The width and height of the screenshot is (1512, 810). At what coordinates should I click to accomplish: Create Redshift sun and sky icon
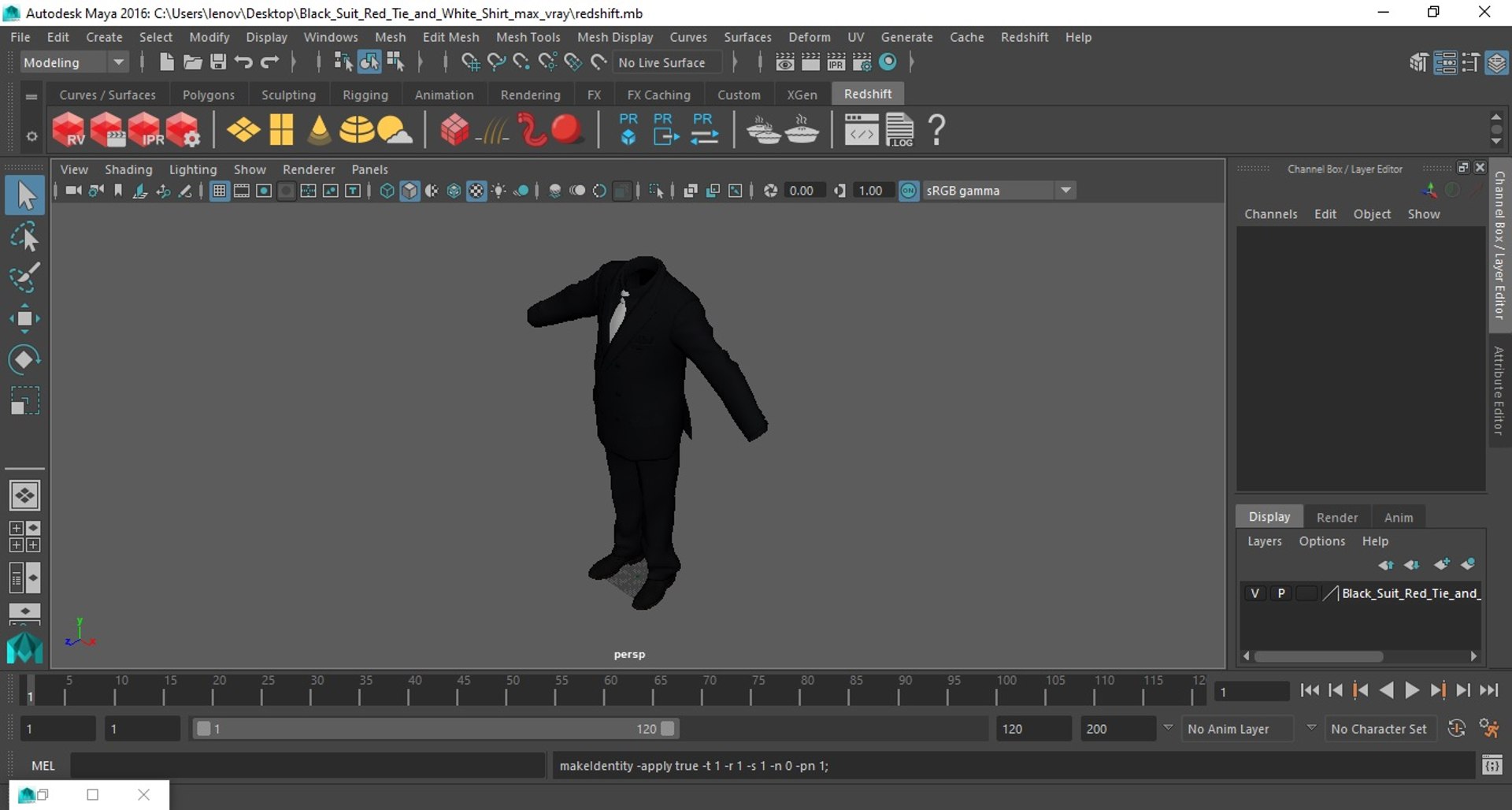[x=394, y=130]
